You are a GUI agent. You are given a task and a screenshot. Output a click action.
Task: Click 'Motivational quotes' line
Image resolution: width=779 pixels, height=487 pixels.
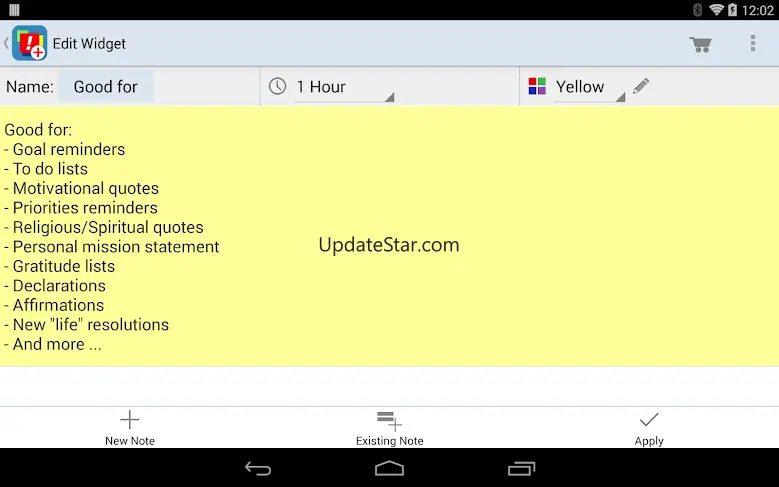(81, 188)
